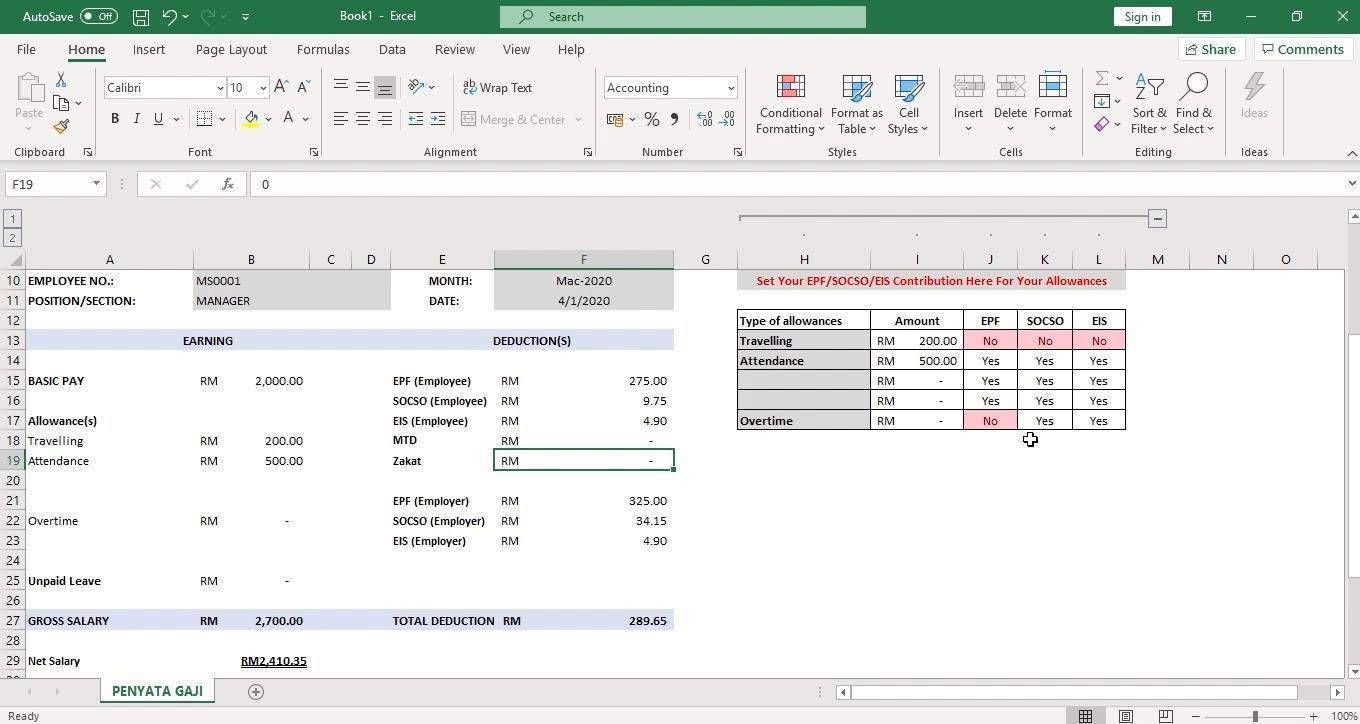Image resolution: width=1360 pixels, height=724 pixels.
Task: Open the Sort & Filter menu
Action: click(x=1149, y=104)
